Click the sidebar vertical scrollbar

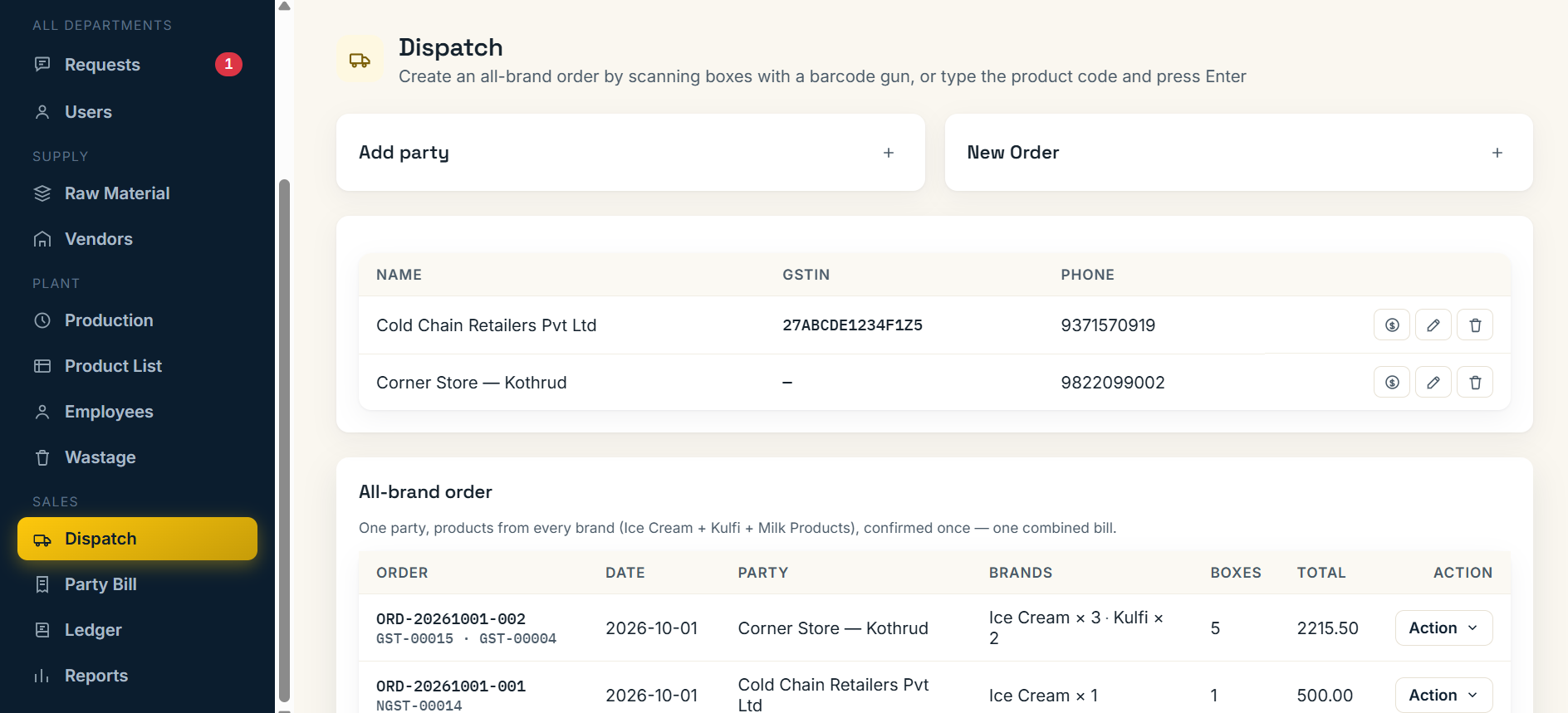pos(284,440)
